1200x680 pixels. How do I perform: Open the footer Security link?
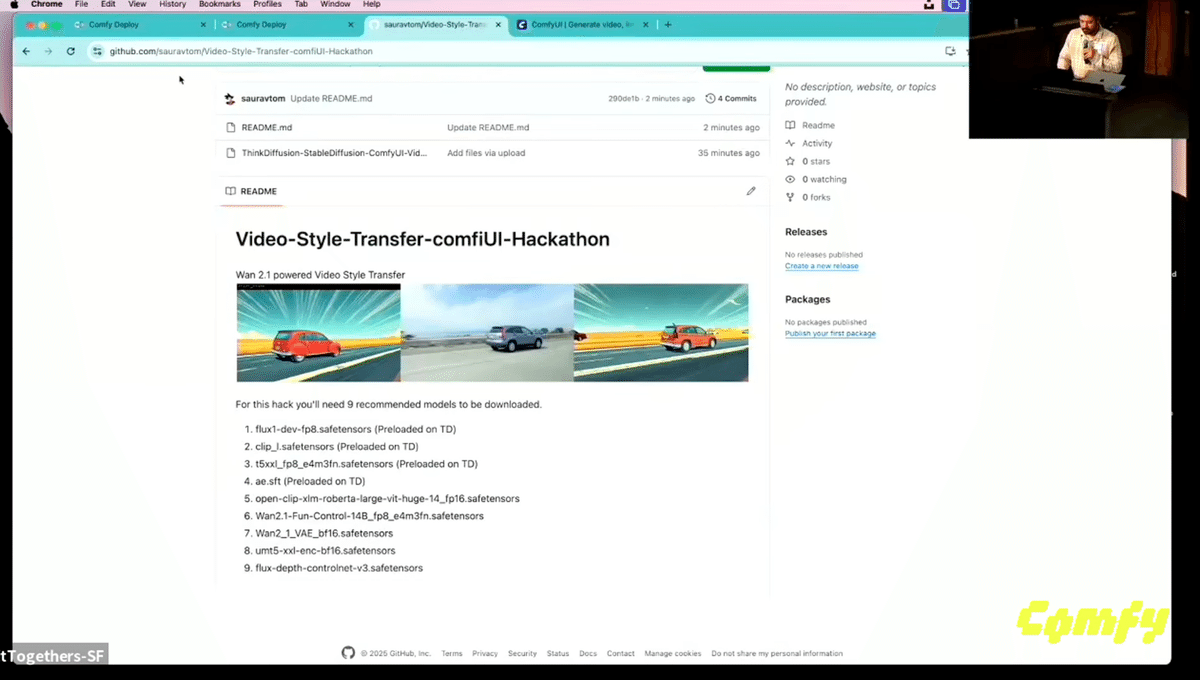coord(522,653)
